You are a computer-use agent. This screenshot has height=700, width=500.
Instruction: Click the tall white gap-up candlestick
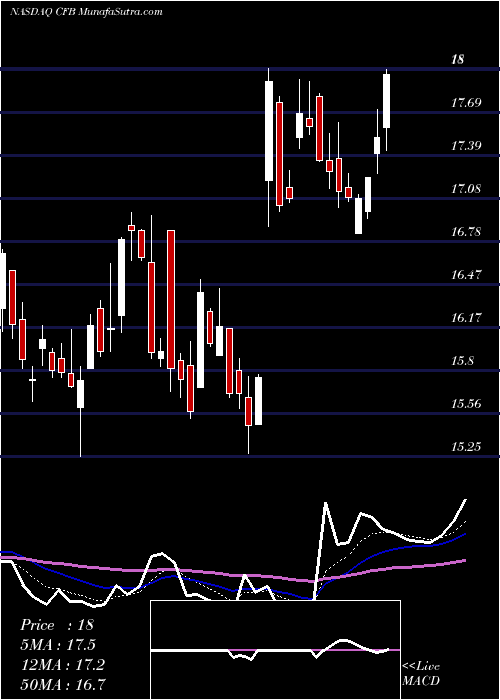(269, 131)
